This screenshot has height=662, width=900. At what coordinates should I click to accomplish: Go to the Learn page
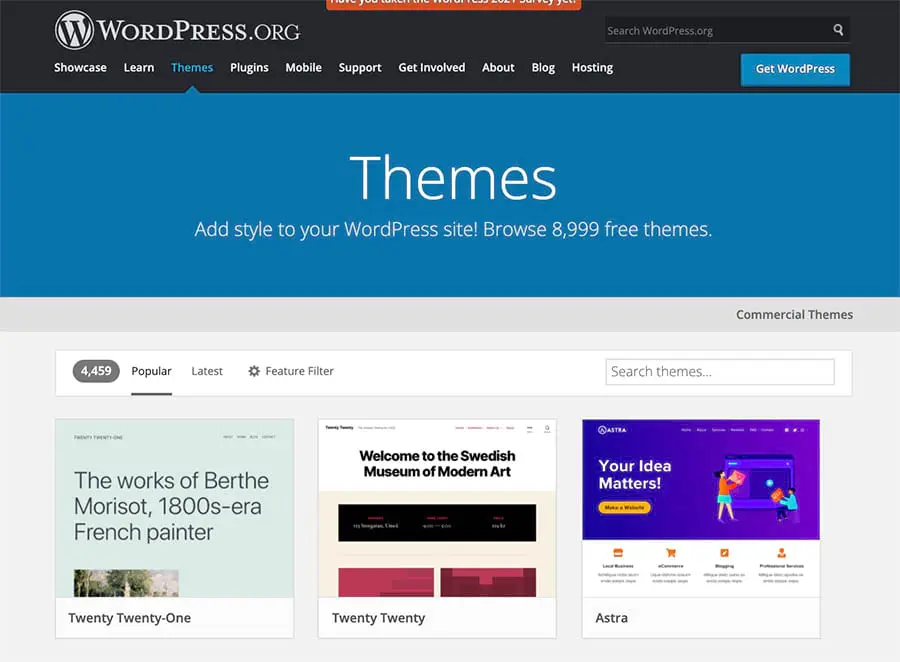tap(139, 68)
